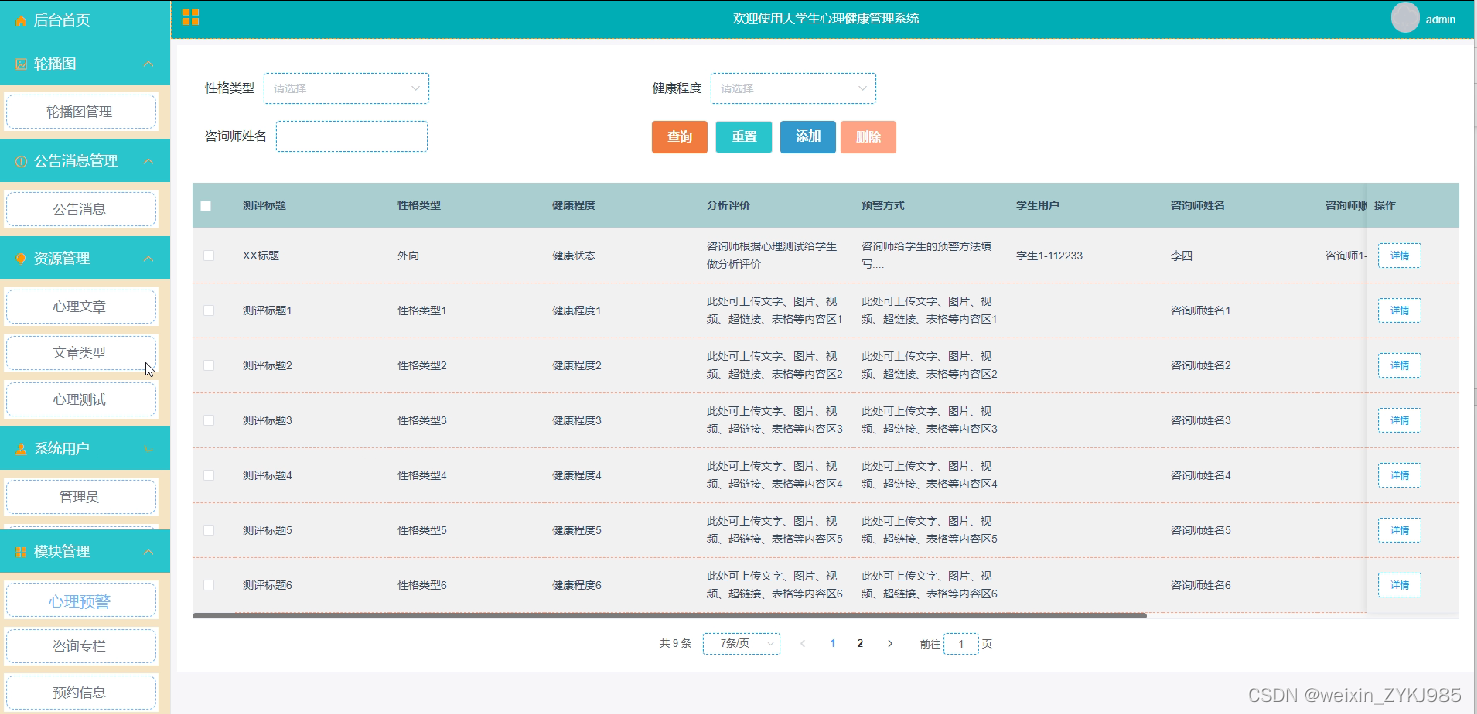Open the 性格类型 dropdown selector
Image resolution: width=1477 pixels, height=714 pixels.
pos(346,88)
